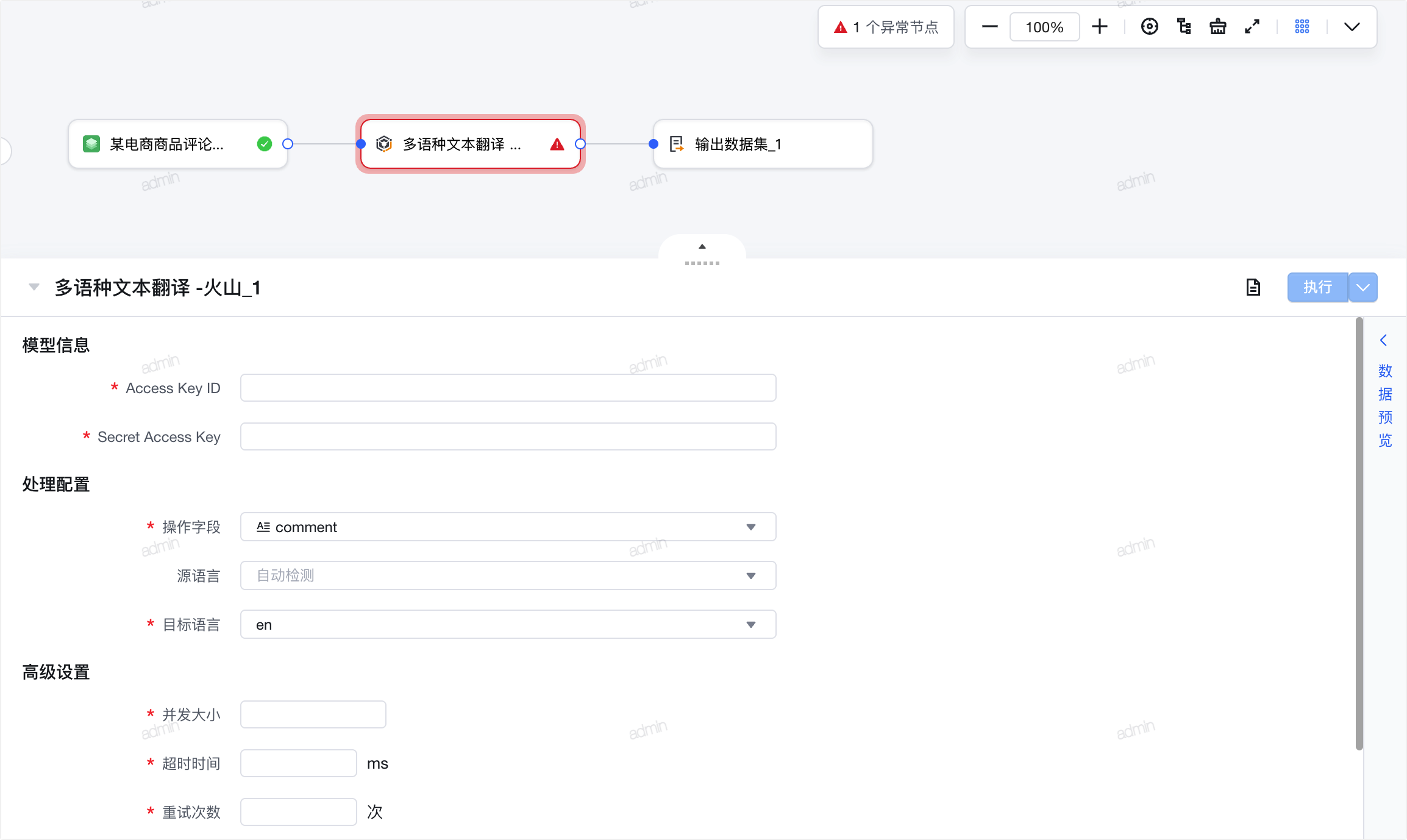Open the 数据预览 side tab
The width and height of the screenshot is (1407, 840).
tap(1385, 405)
